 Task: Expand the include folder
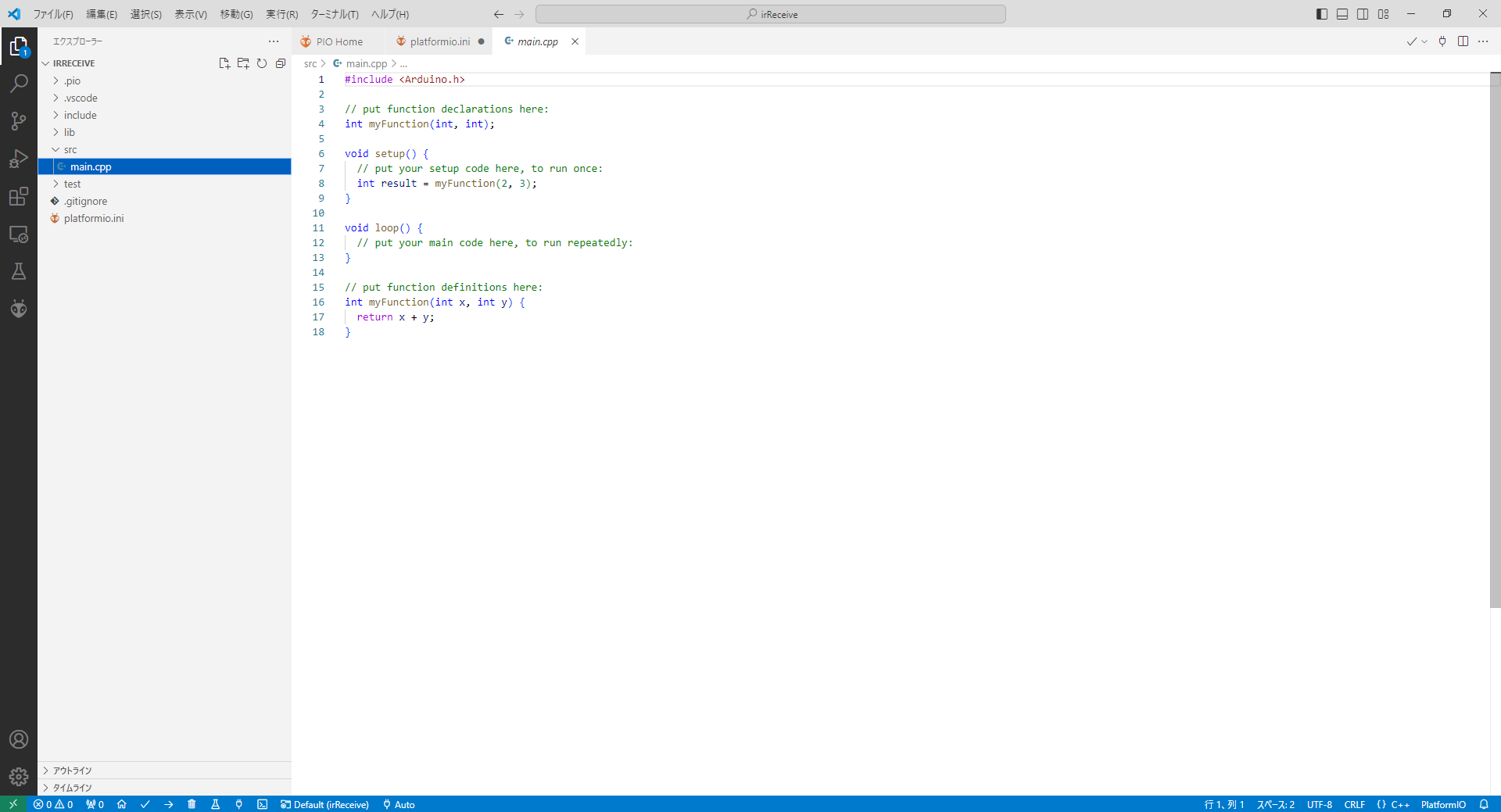coord(80,115)
